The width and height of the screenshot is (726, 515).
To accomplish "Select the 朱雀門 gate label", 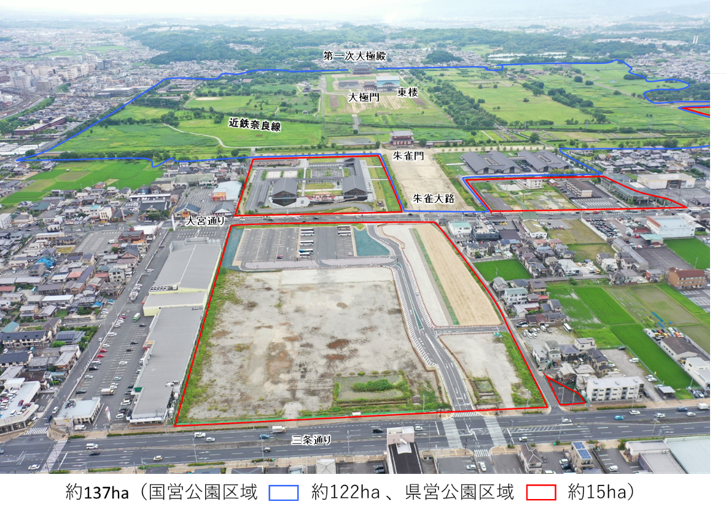I will click(x=408, y=156).
